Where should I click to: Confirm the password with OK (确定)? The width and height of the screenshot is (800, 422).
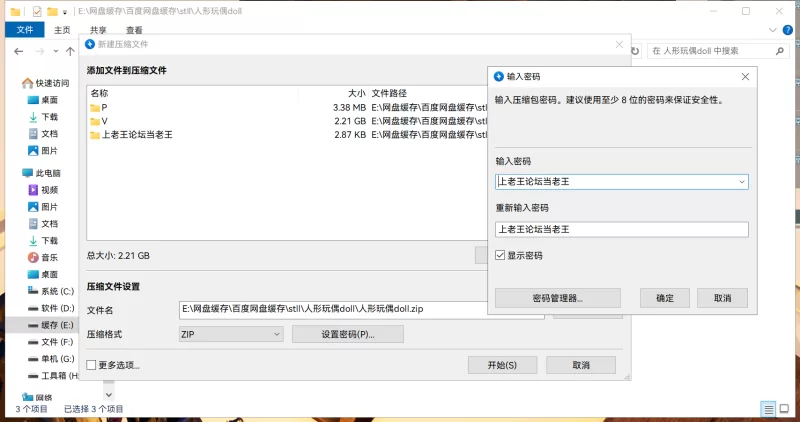(665, 298)
